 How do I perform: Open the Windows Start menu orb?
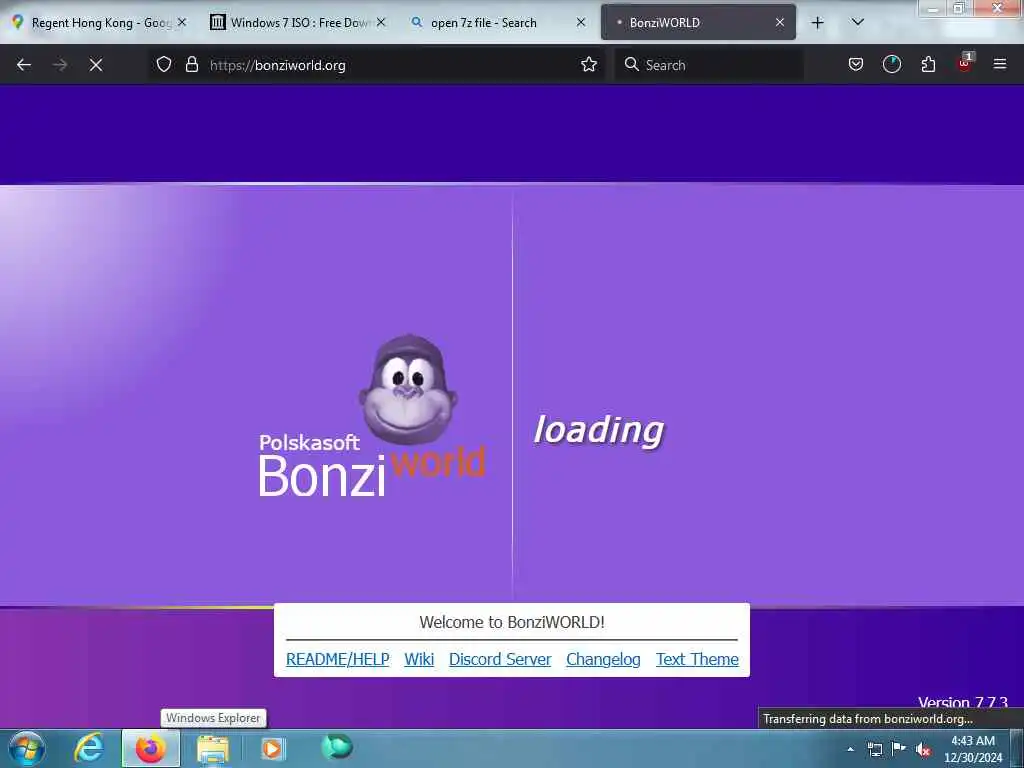pos(27,748)
